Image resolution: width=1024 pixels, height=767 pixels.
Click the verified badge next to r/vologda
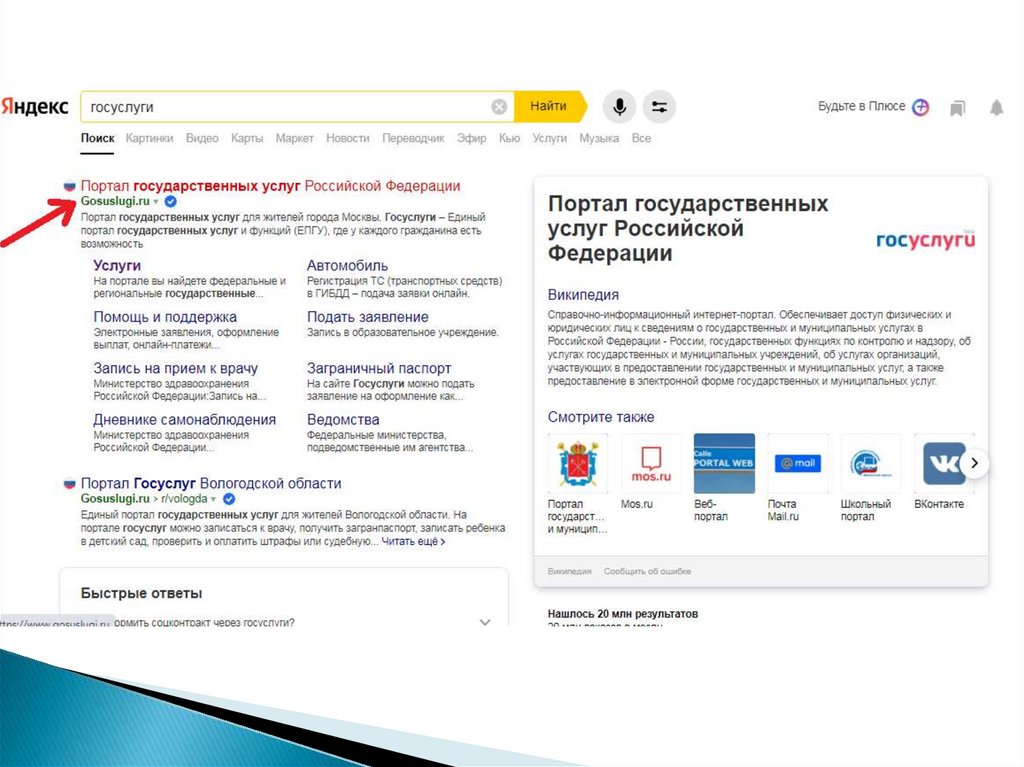[229, 498]
